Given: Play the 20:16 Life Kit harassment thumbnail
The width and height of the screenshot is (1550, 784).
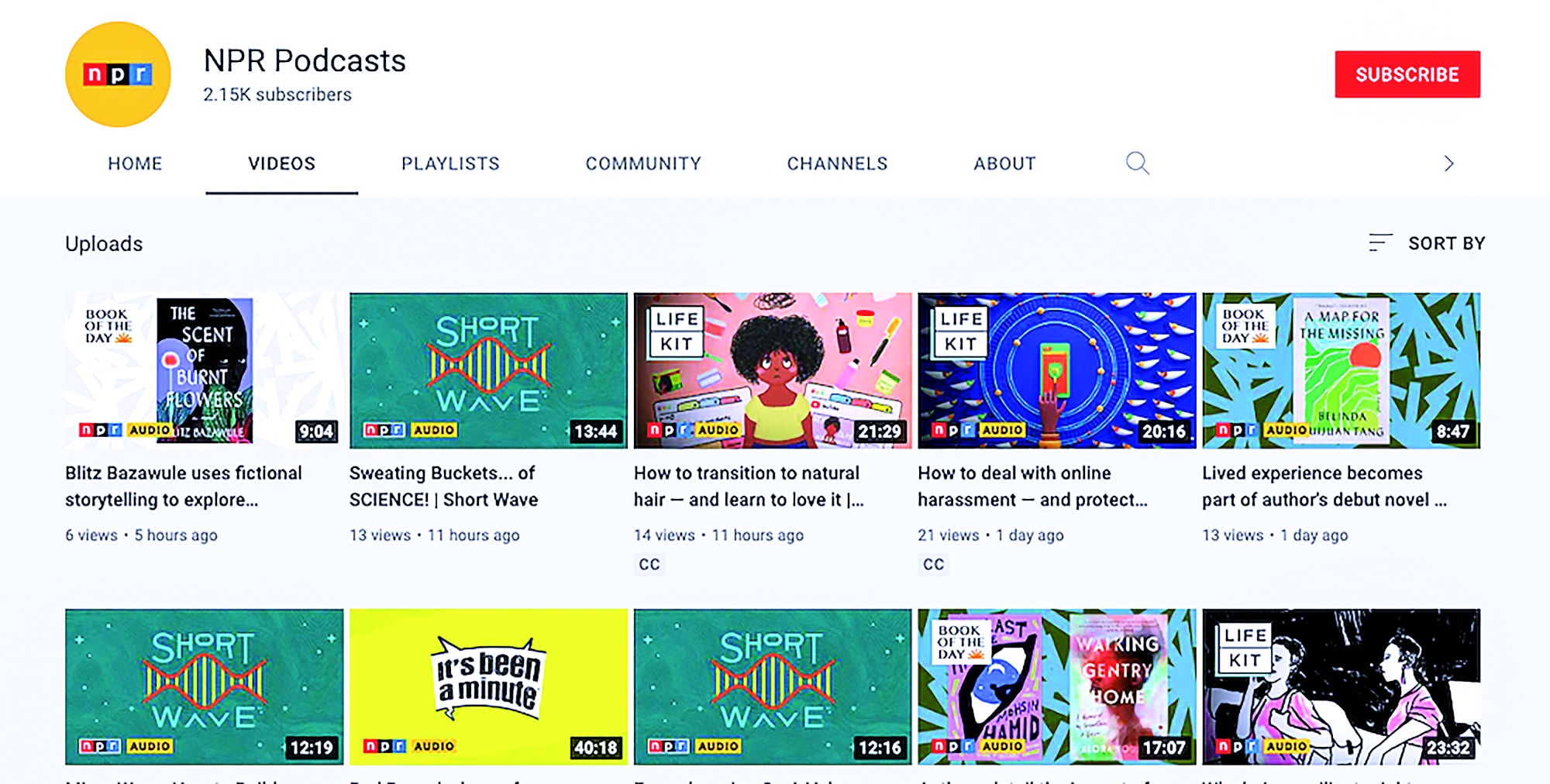Looking at the screenshot, I should coord(1057,370).
